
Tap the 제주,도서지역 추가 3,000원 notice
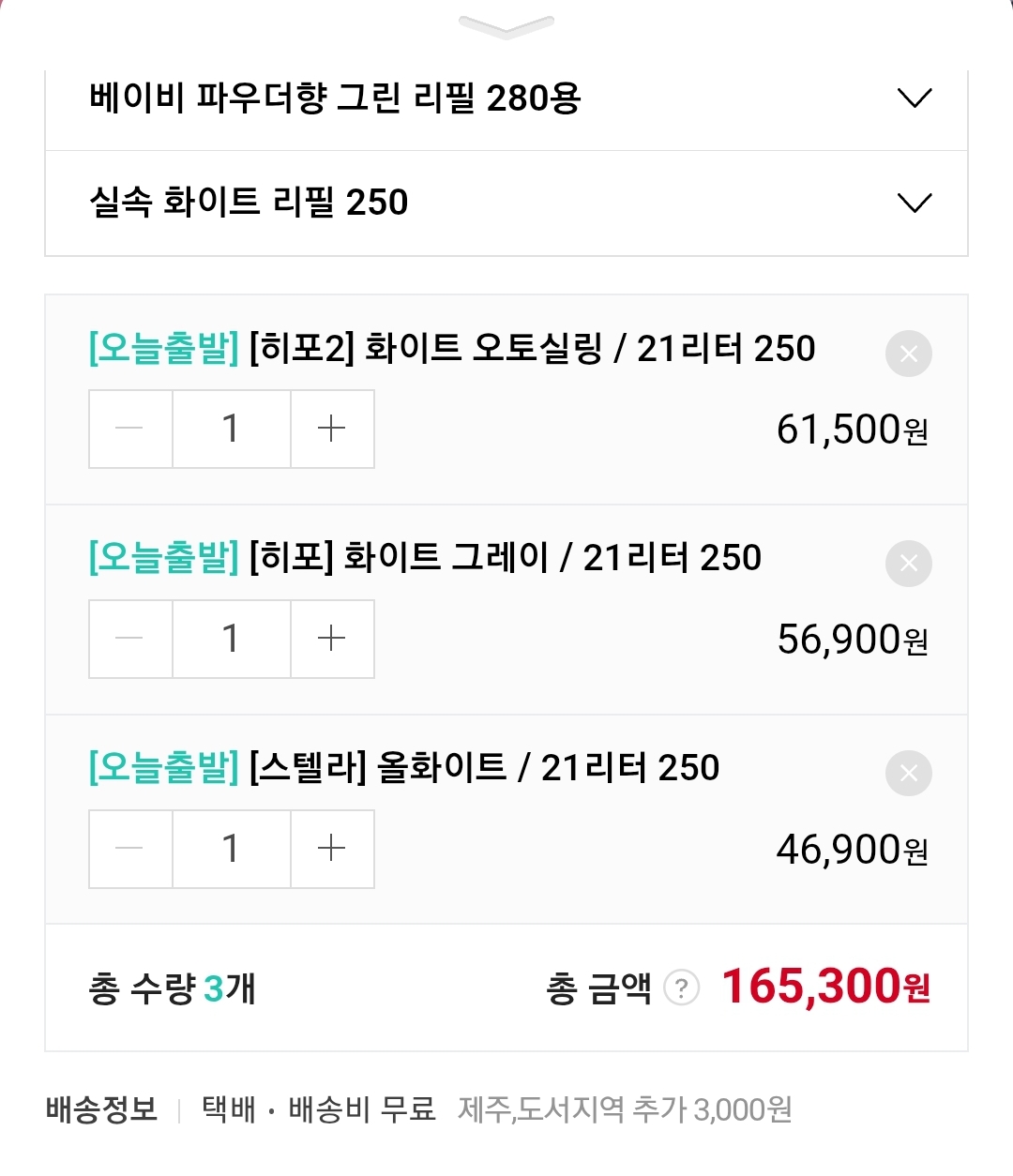(x=625, y=1110)
